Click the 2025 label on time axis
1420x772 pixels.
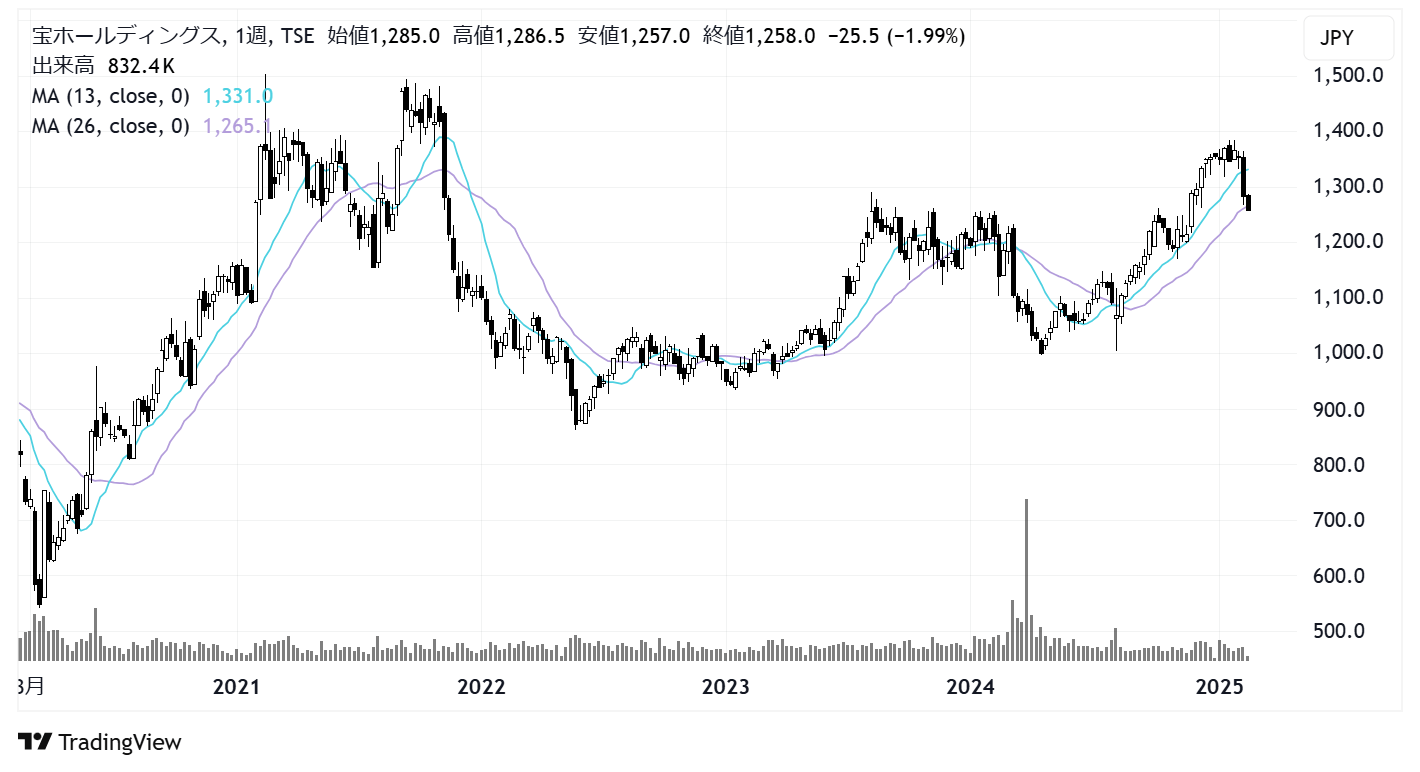coord(1219,688)
